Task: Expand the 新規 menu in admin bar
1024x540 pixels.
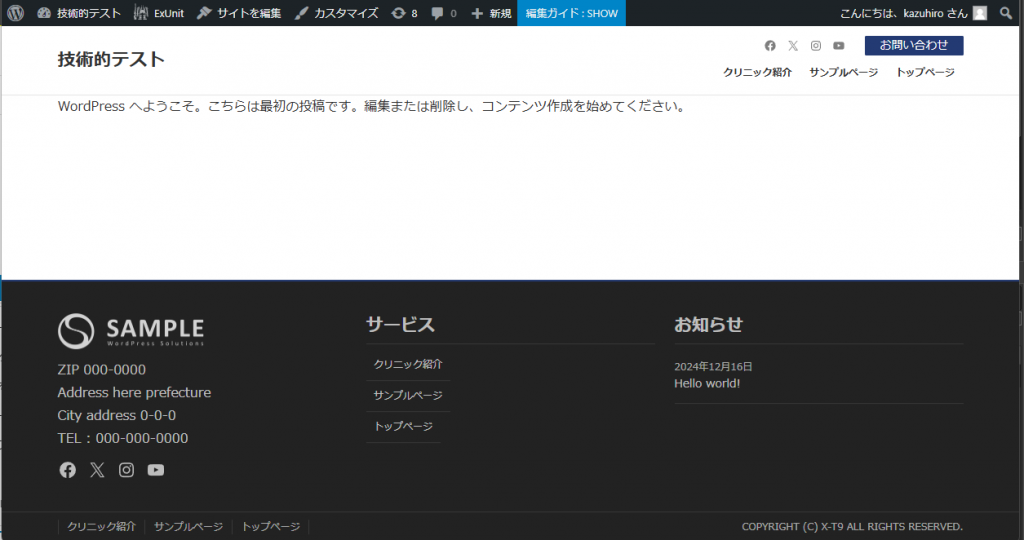Action: pos(491,13)
